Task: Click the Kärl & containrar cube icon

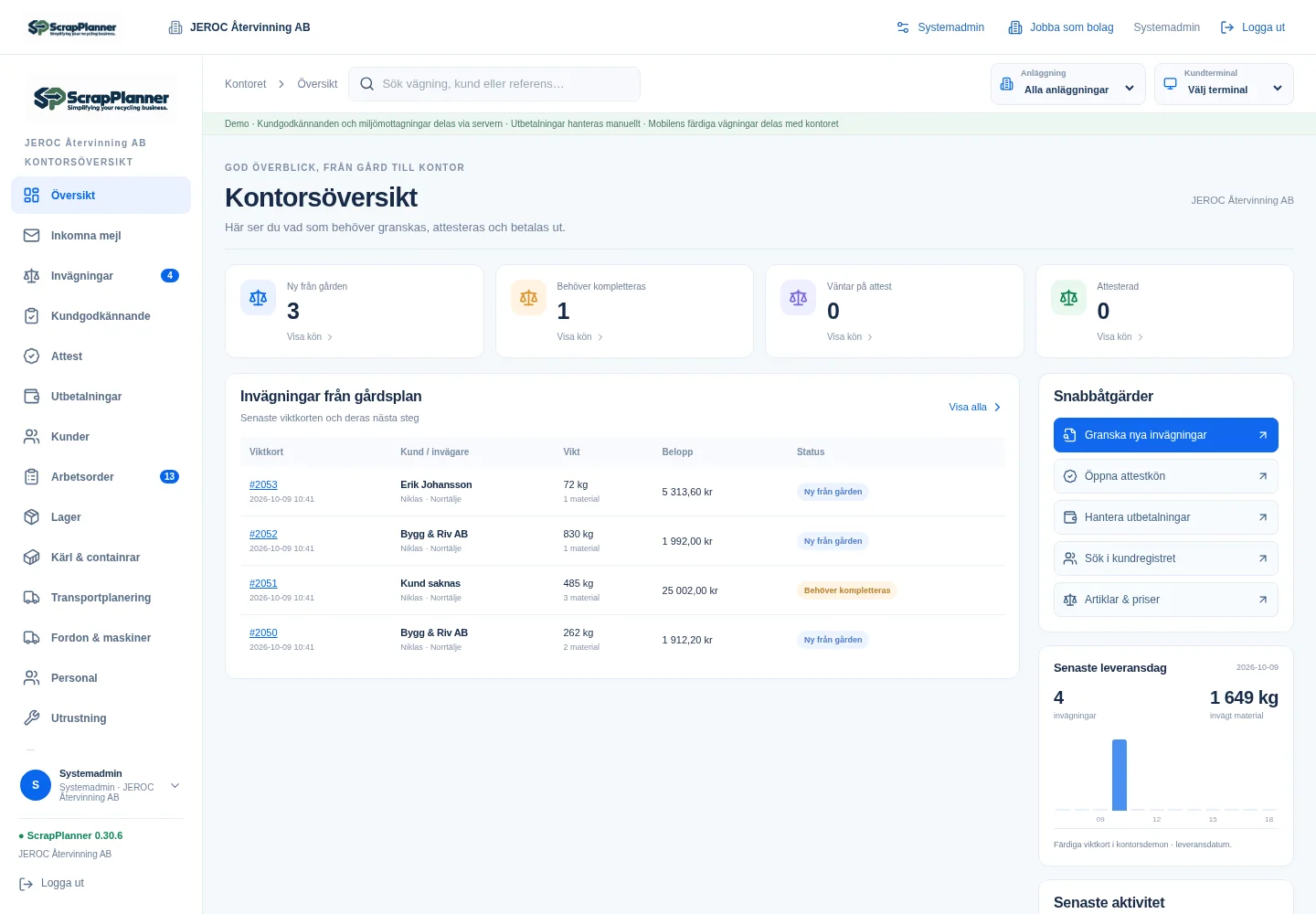Action: [x=32, y=557]
